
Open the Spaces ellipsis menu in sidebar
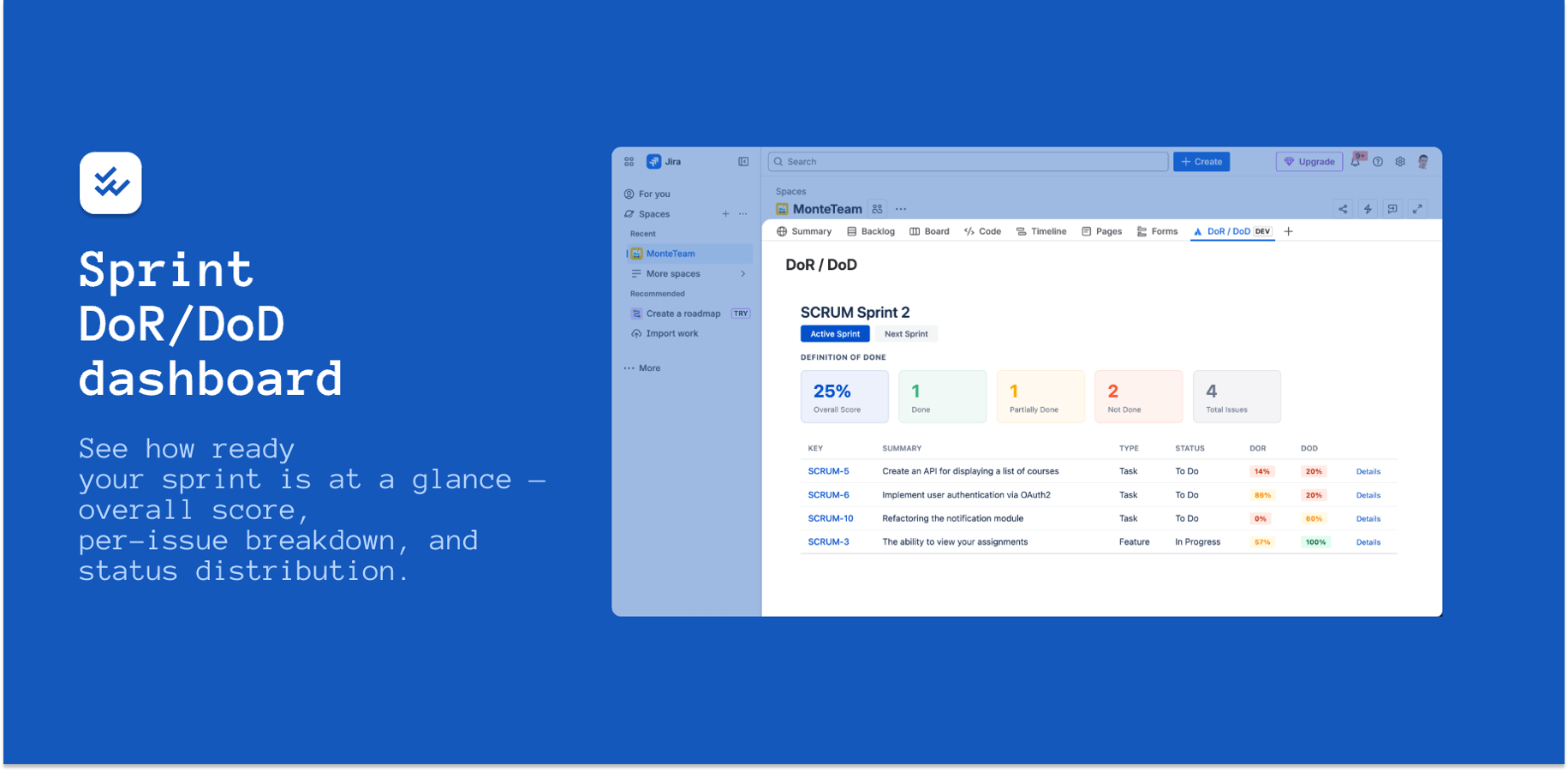pyautogui.click(x=742, y=214)
